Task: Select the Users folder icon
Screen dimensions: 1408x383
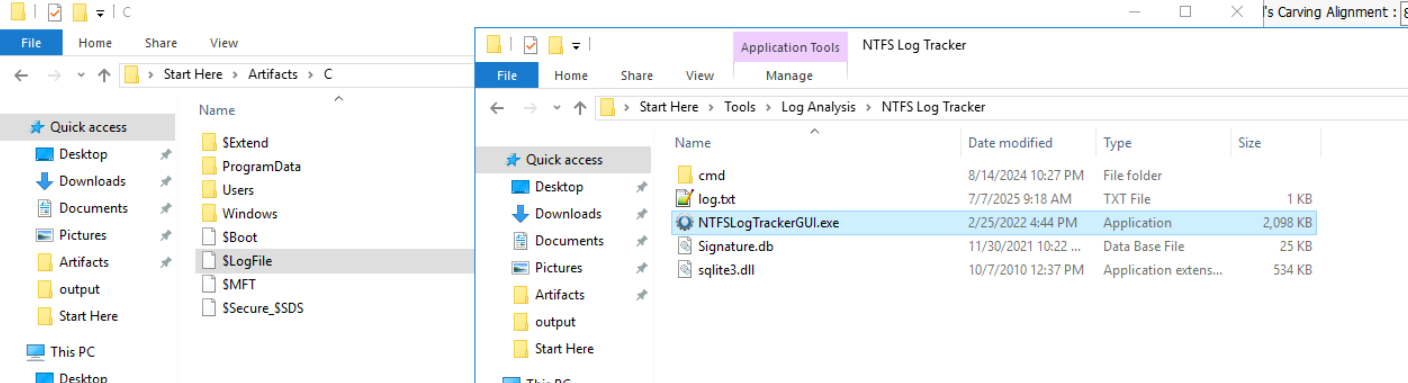Action: click(208, 190)
